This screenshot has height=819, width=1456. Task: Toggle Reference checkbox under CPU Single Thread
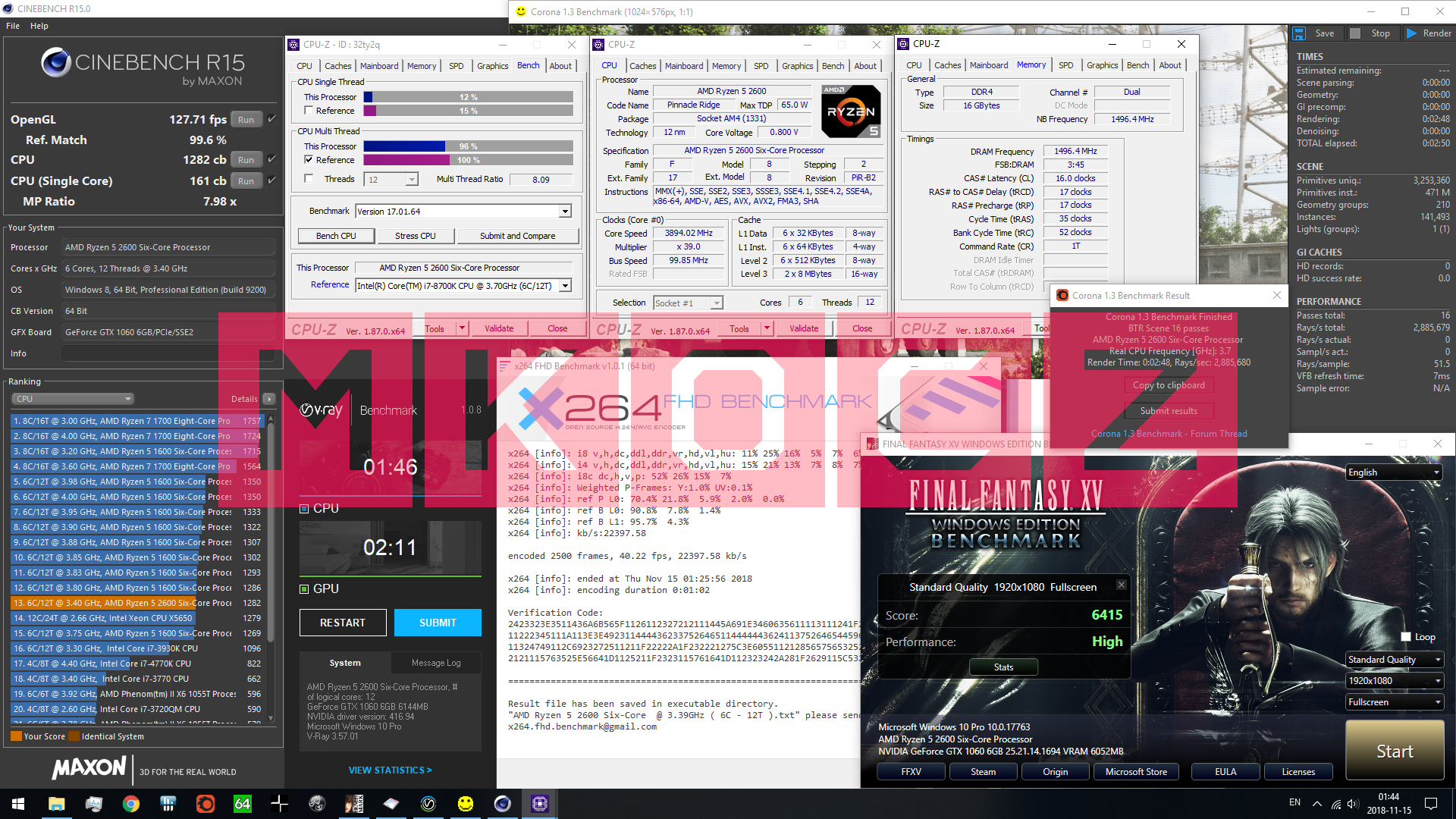[x=309, y=111]
